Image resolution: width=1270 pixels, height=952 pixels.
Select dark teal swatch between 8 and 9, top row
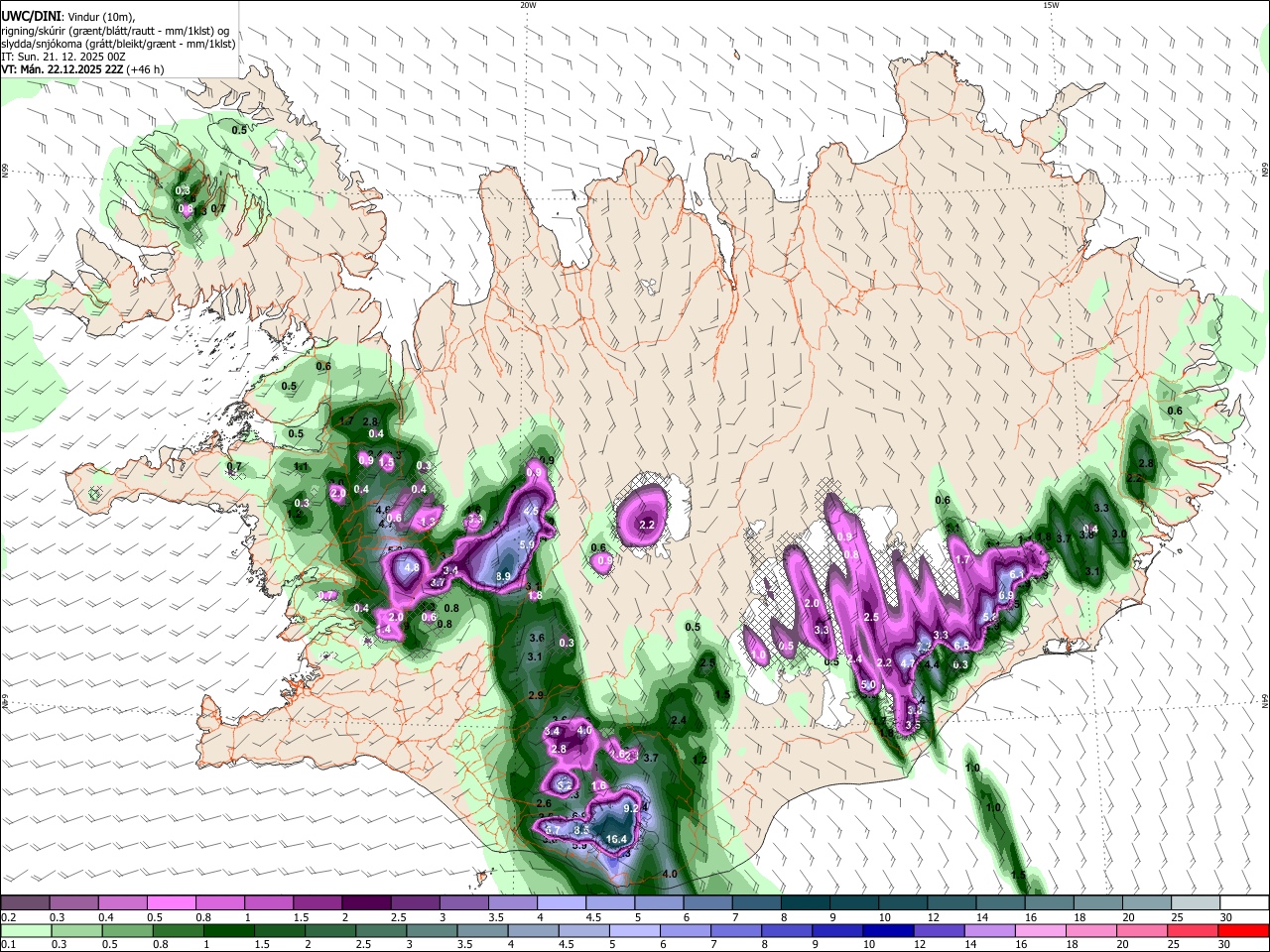(805, 902)
